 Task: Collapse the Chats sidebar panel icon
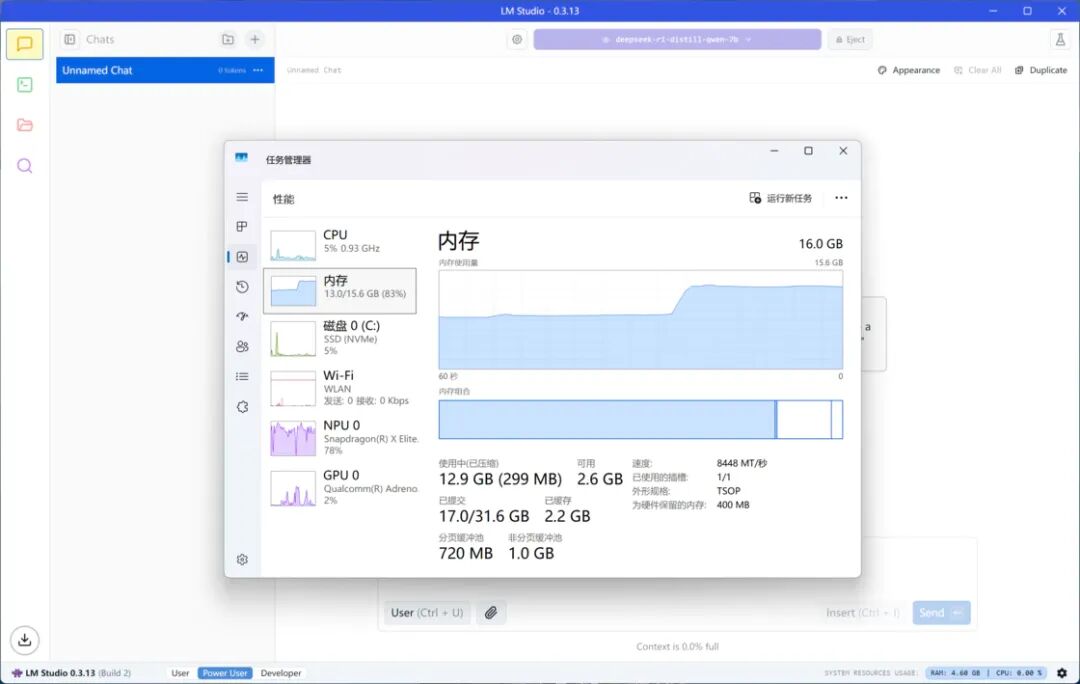tap(70, 39)
